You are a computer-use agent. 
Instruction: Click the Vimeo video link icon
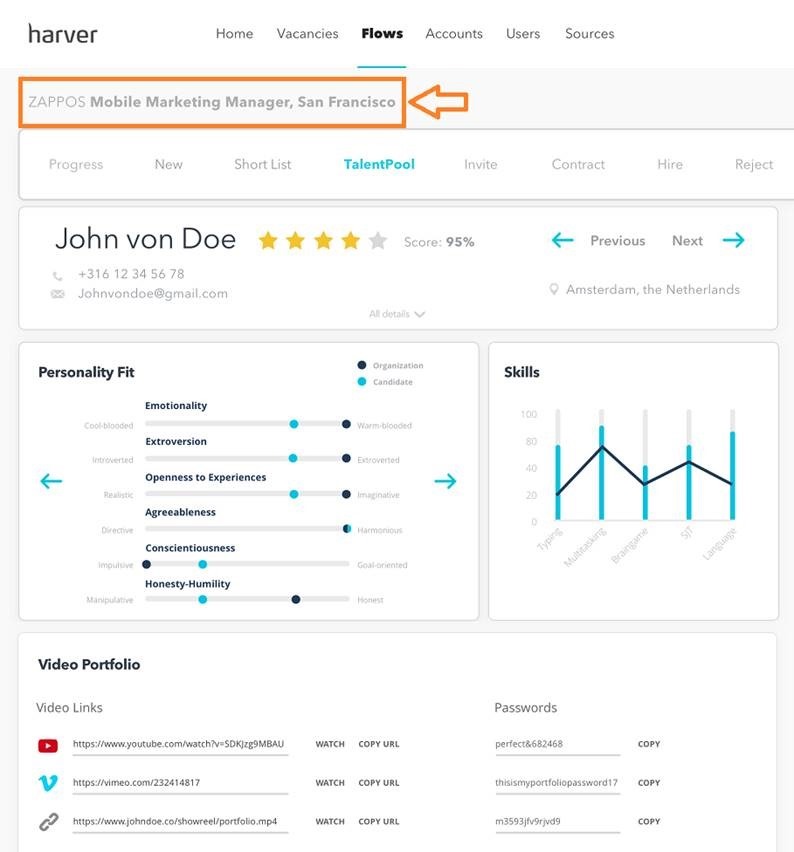[x=48, y=783]
